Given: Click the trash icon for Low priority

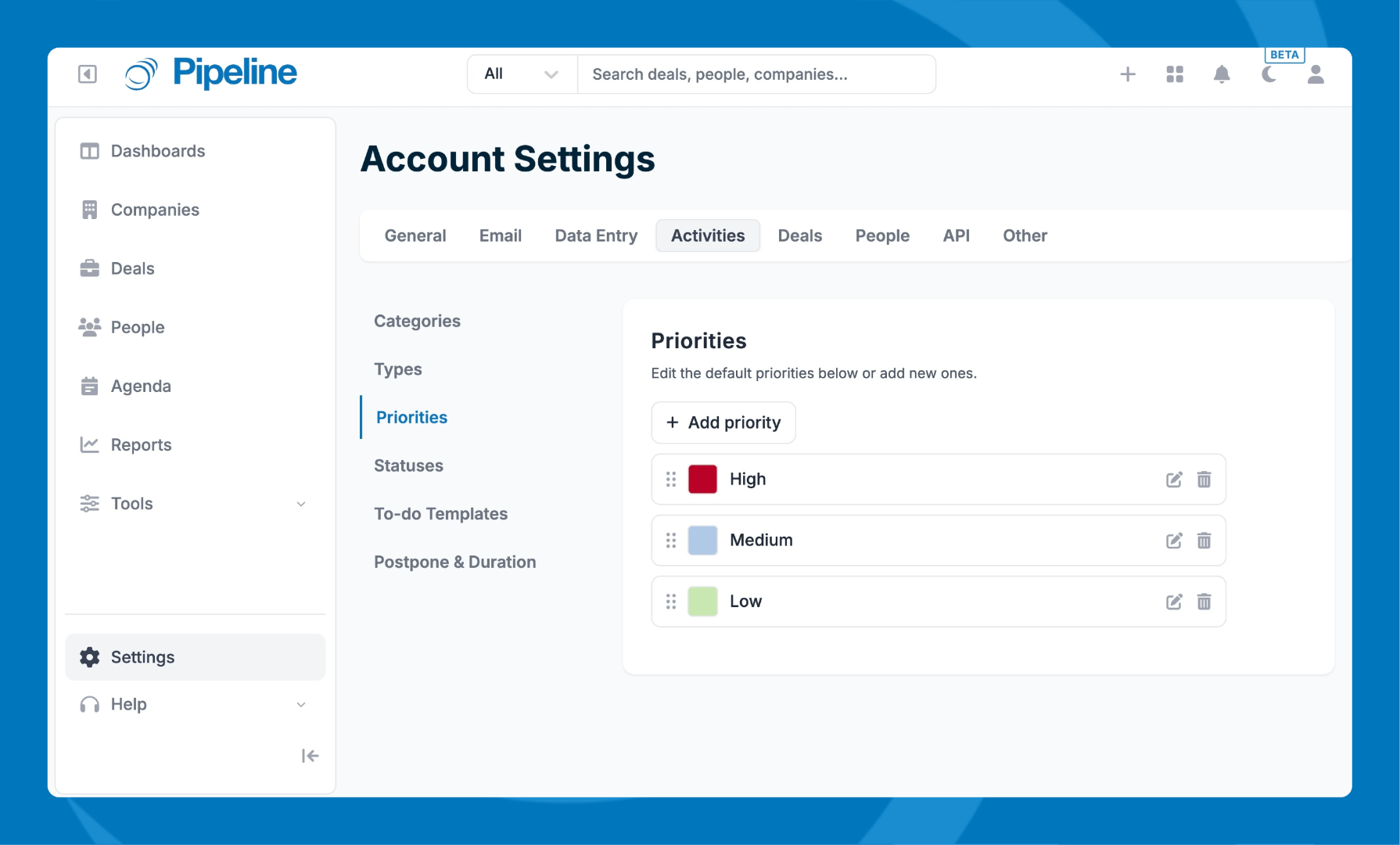Looking at the screenshot, I should [x=1204, y=602].
